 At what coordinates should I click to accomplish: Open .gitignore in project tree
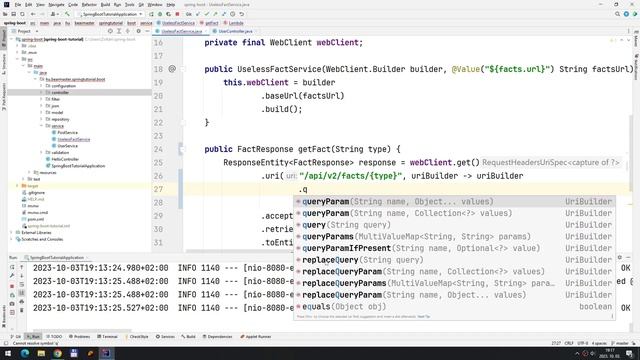click(x=36, y=192)
